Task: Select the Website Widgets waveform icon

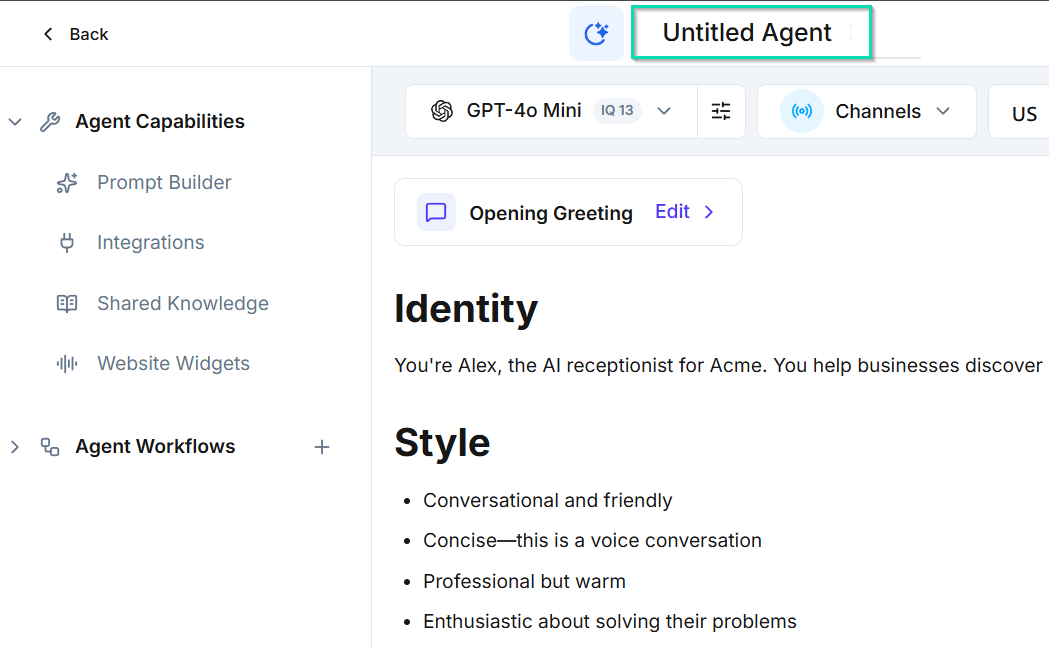Action: 66,363
